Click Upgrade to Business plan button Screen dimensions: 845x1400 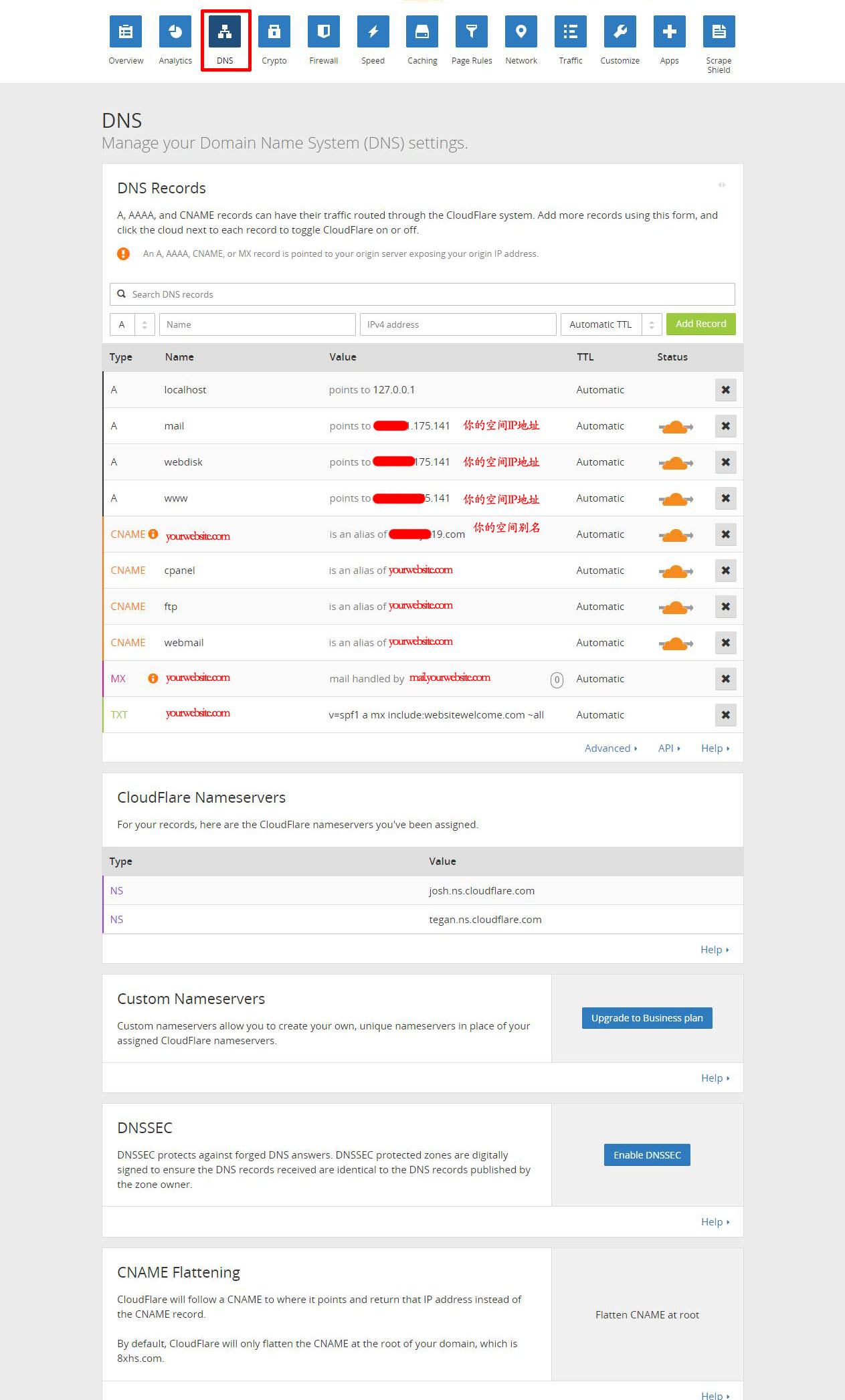(x=647, y=1018)
